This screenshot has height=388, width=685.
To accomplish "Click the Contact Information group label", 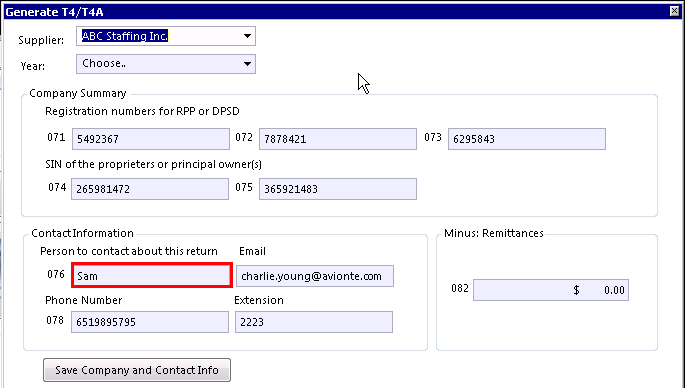I will [82, 233].
